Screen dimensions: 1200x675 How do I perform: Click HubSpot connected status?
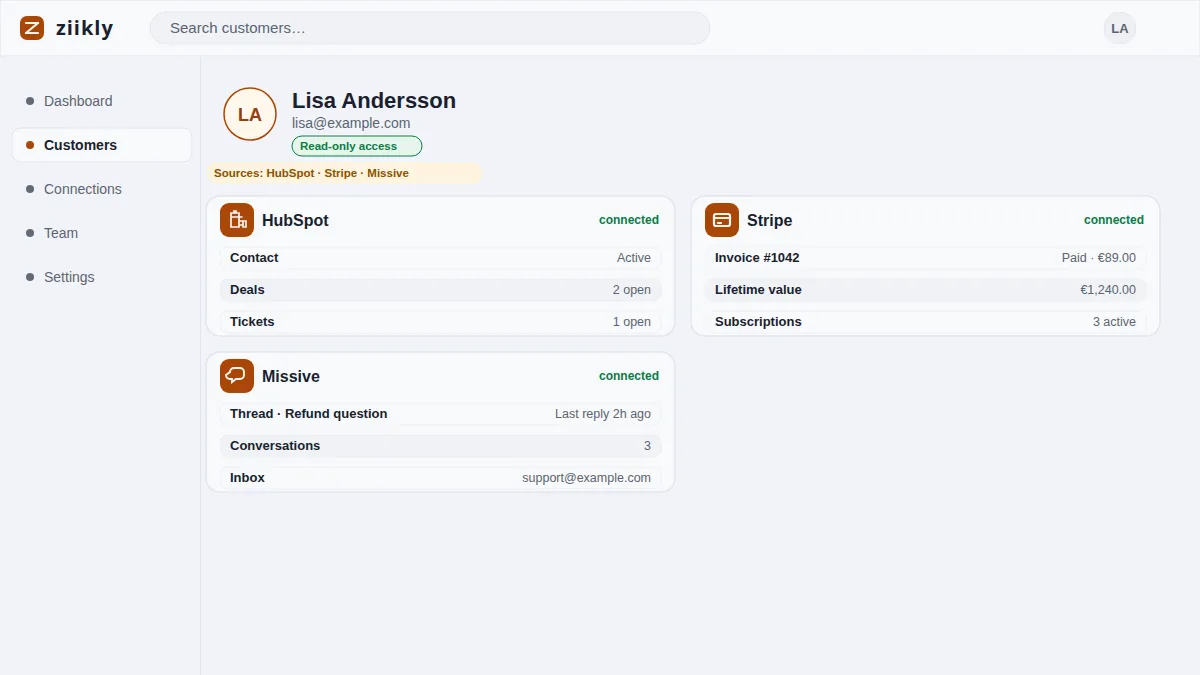[x=629, y=220]
